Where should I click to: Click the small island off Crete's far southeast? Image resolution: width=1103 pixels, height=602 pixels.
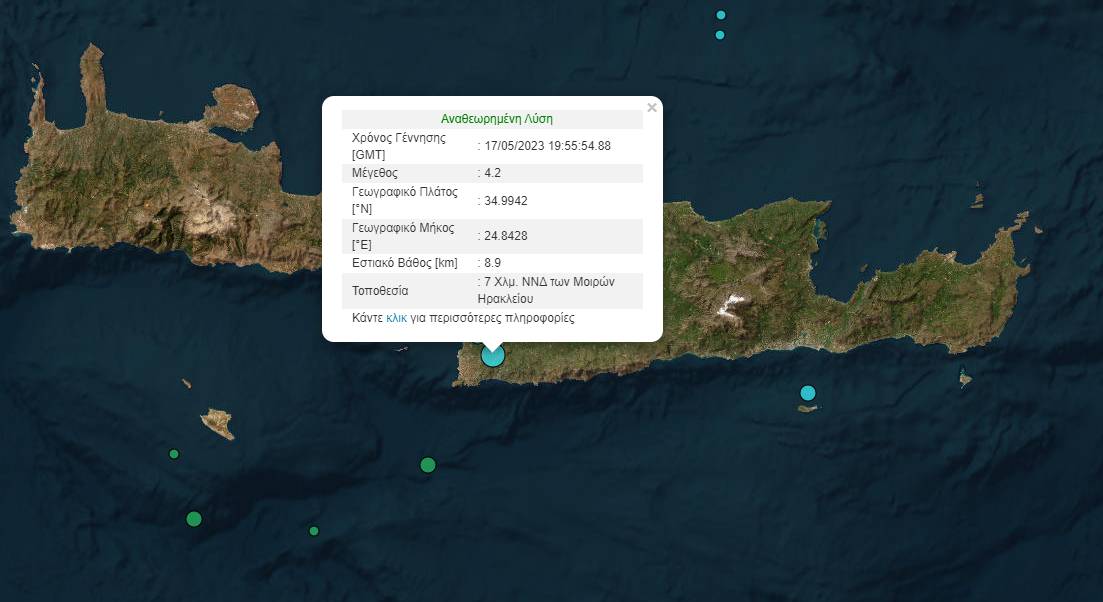(965, 380)
